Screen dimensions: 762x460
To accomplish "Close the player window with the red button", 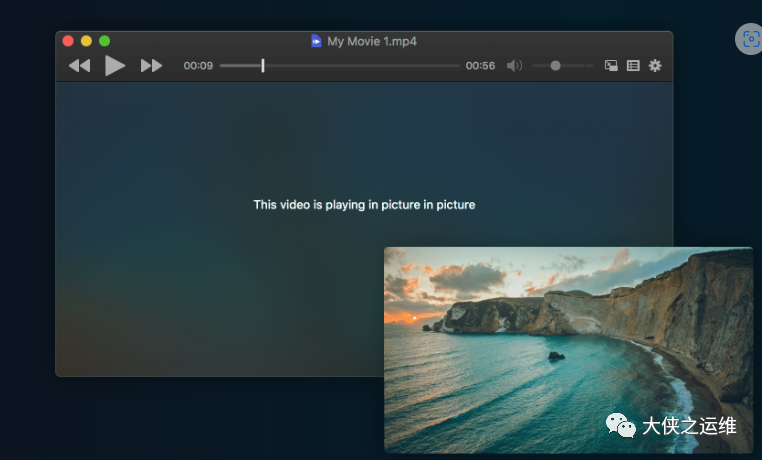I will pyautogui.click(x=68, y=41).
